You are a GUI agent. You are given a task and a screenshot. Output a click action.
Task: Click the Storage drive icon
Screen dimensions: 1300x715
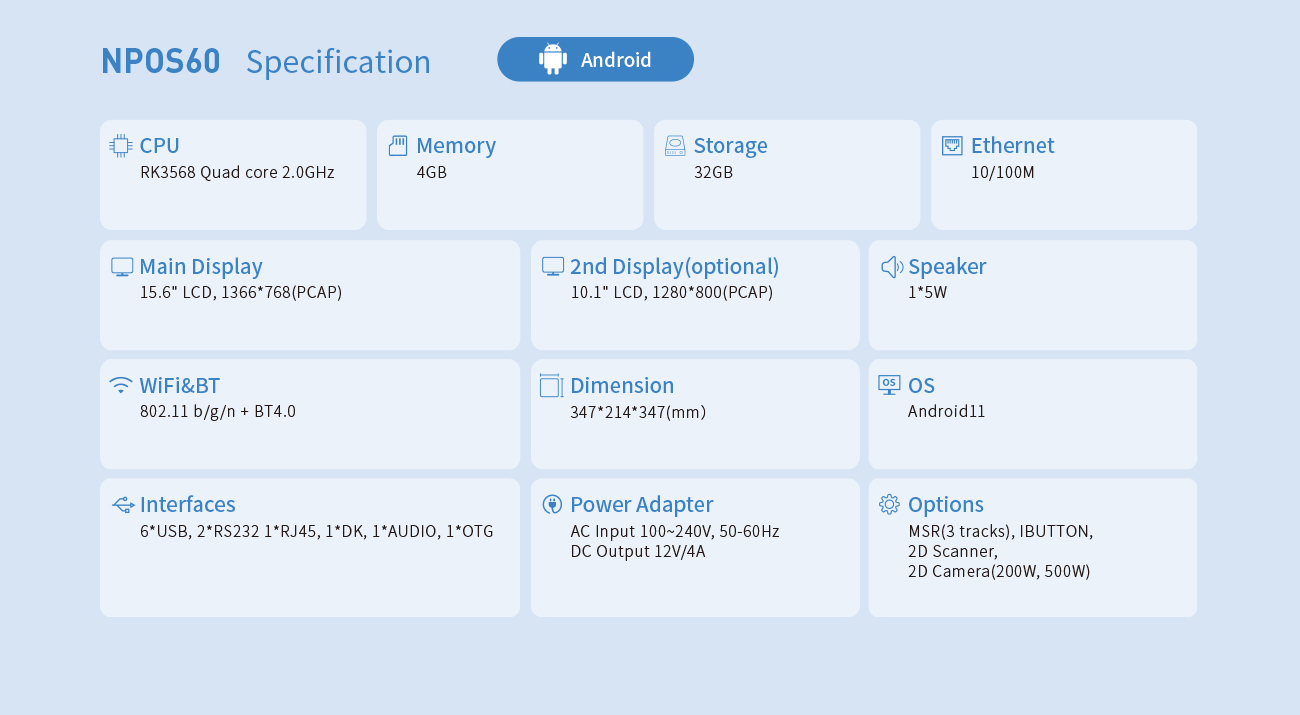pos(675,146)
